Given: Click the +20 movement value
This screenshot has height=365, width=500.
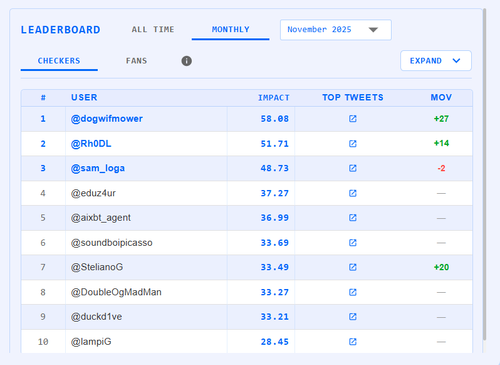Looking at the screenshot, I should click(441, 267).
